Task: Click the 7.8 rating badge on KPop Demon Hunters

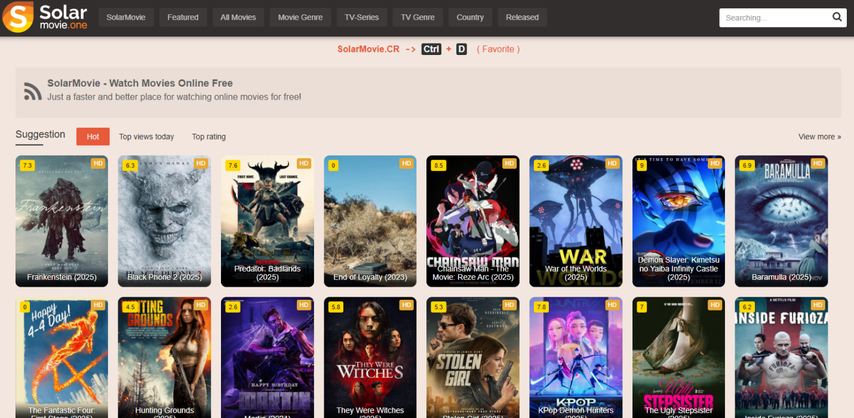Action: [x=541, y=307]
